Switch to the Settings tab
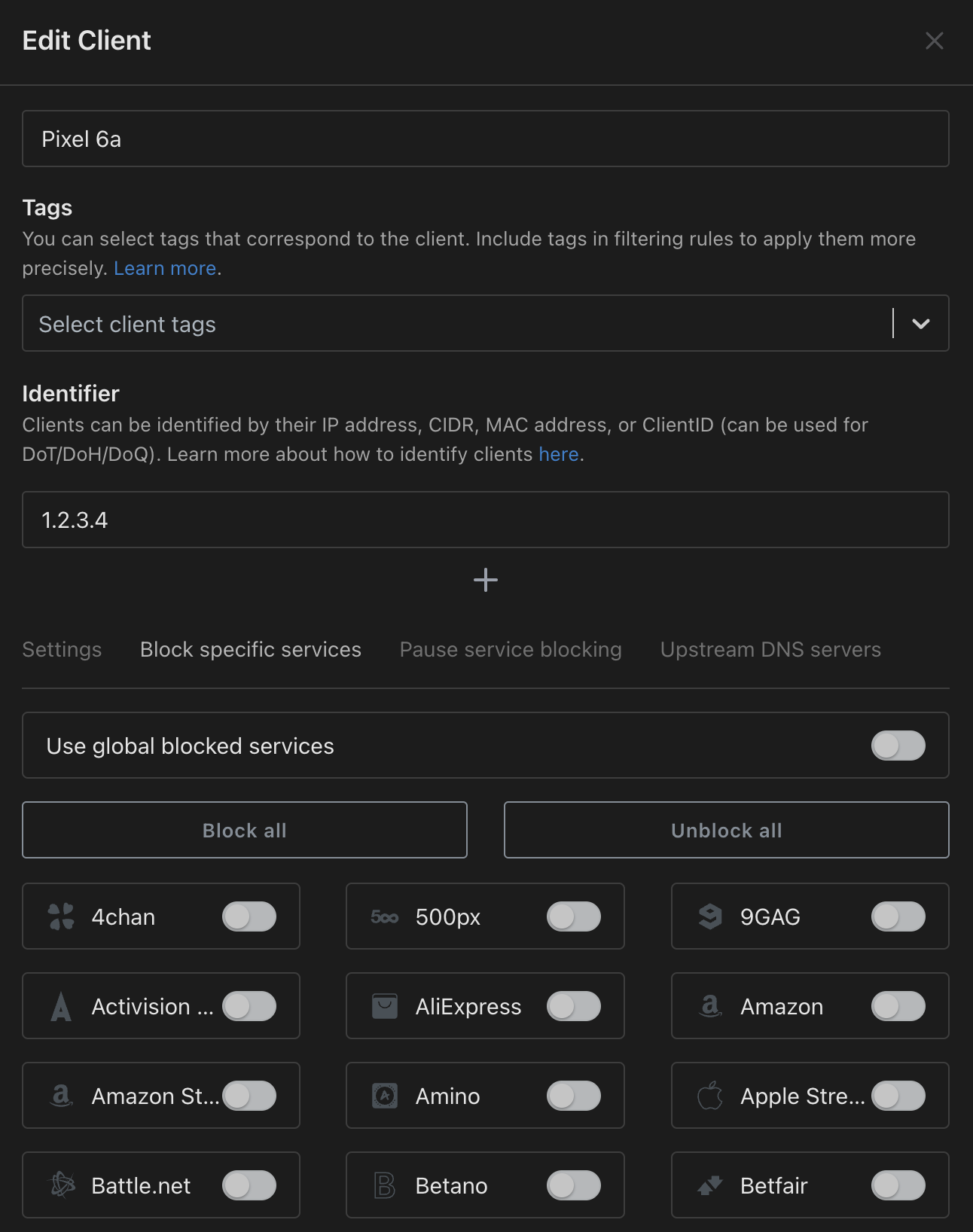973x1232 pixels. point(62,649)
